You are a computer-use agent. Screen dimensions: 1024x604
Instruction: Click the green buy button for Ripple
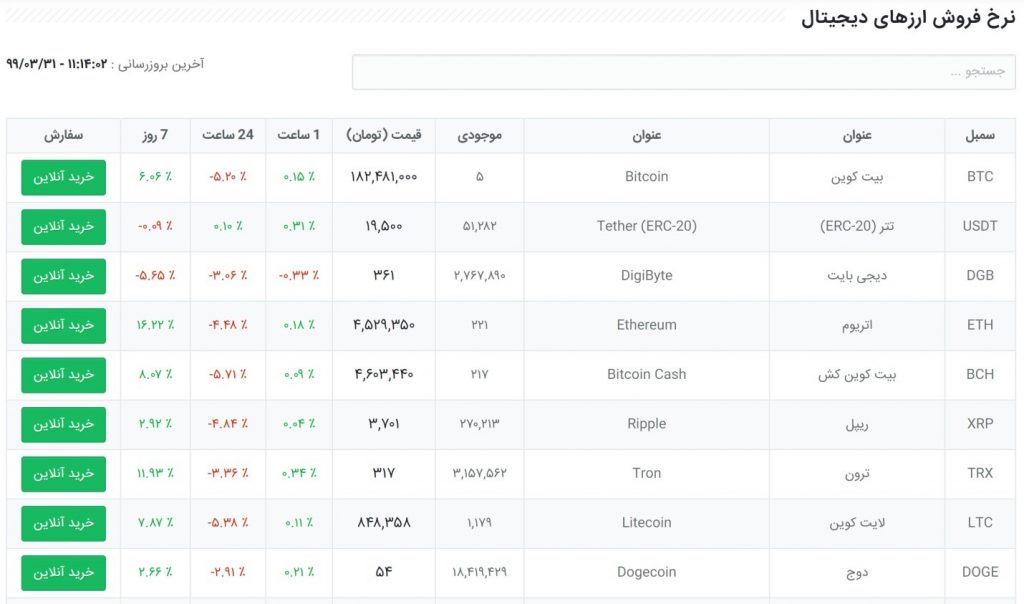click(63, 424)
